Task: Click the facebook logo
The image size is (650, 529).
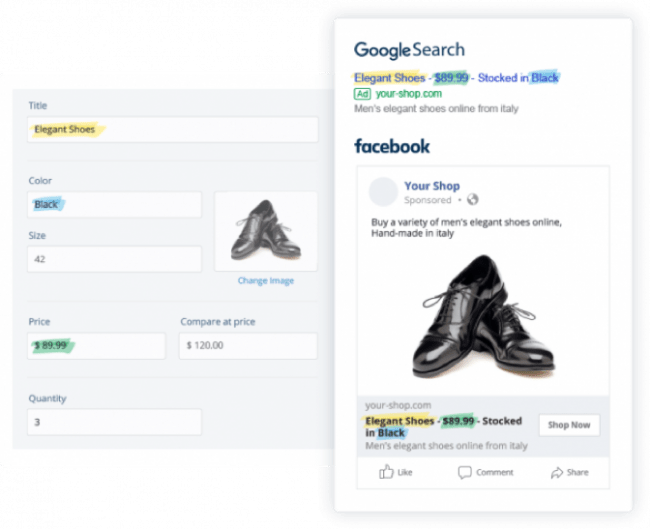Action: point(392,146)
